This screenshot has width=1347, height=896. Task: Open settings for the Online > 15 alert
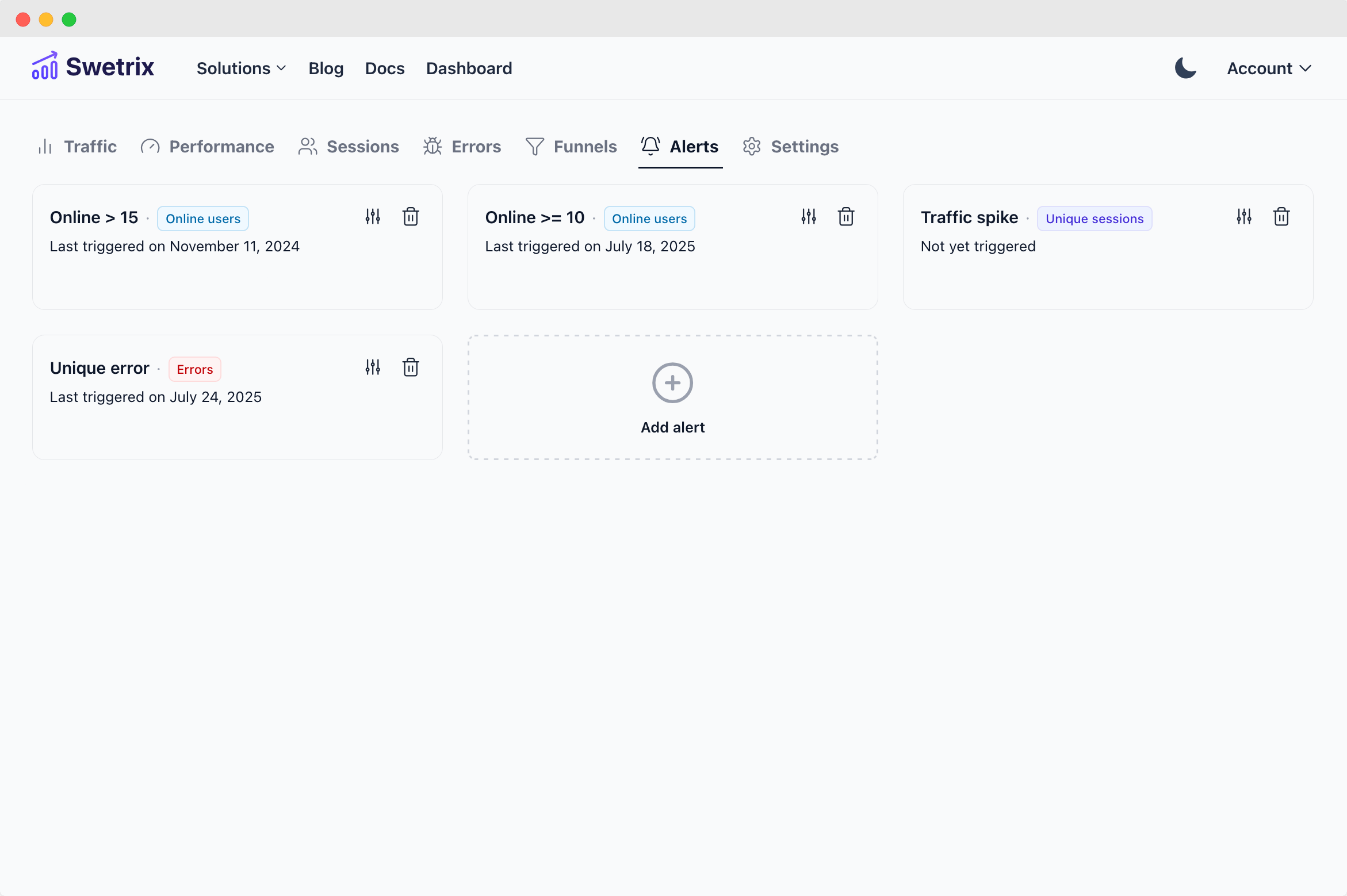pos(373,217)
